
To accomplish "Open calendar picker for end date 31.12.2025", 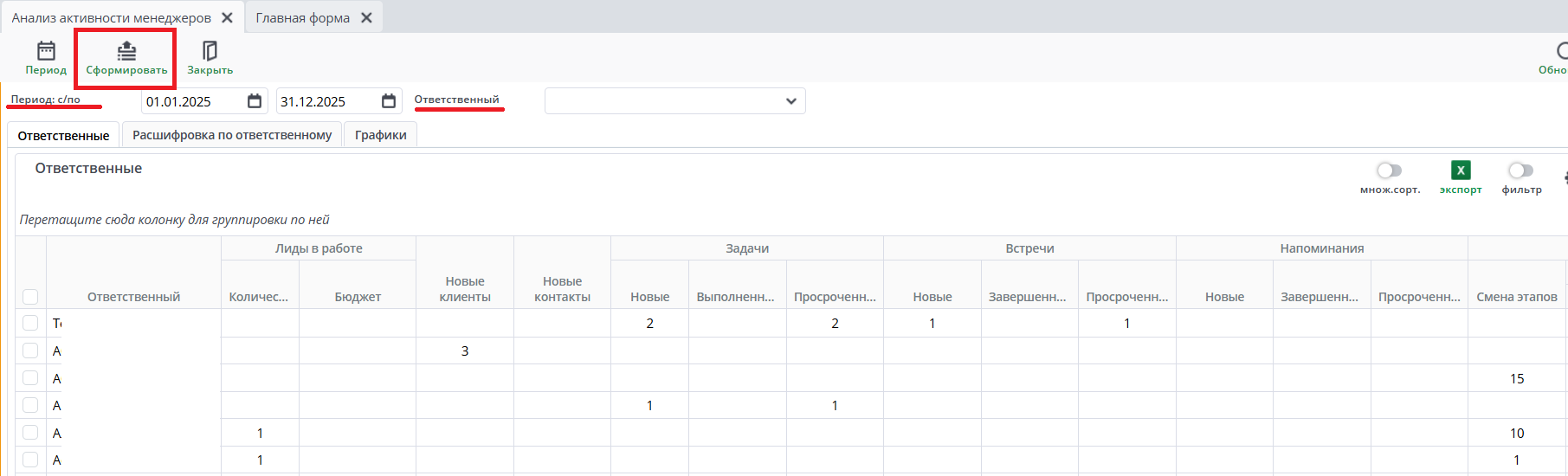I will click(389, 101).
